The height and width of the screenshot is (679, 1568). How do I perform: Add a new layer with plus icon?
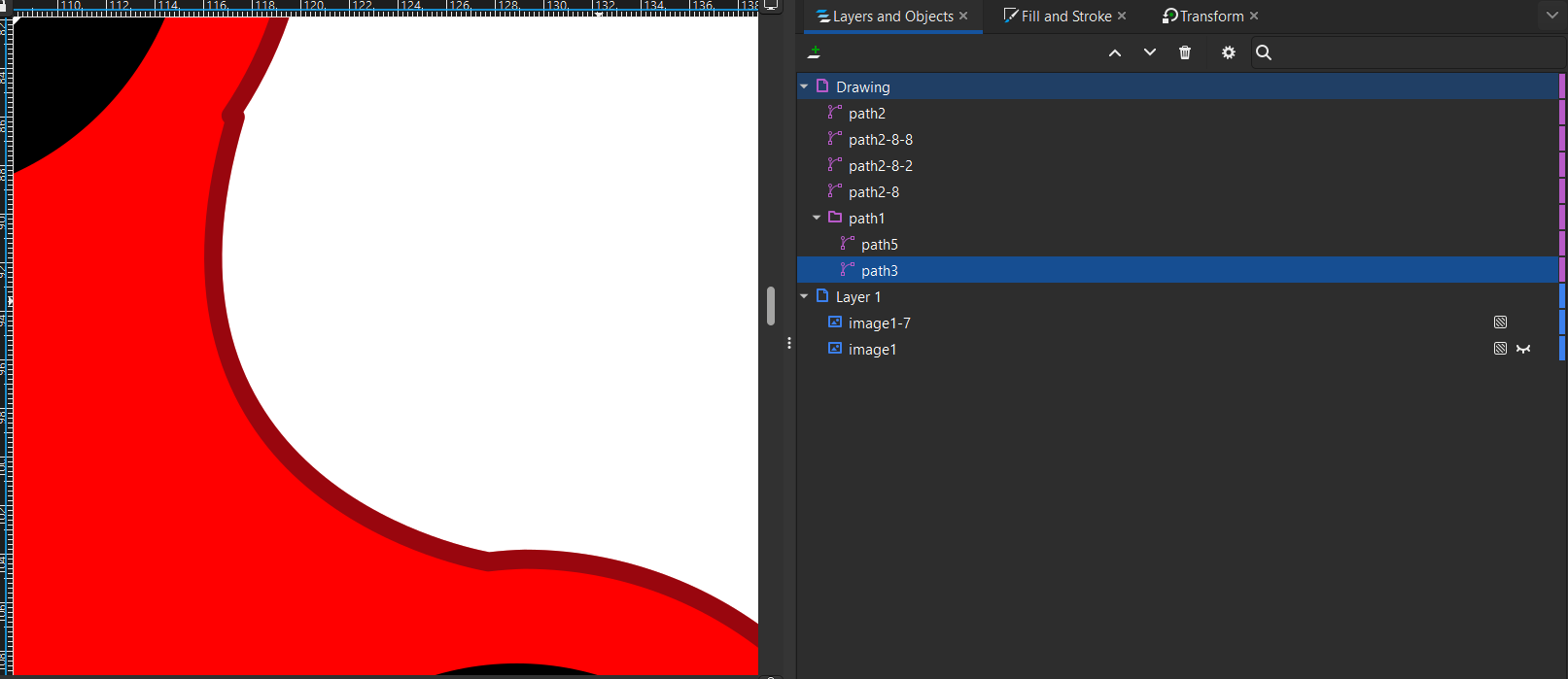coord(815,52)
